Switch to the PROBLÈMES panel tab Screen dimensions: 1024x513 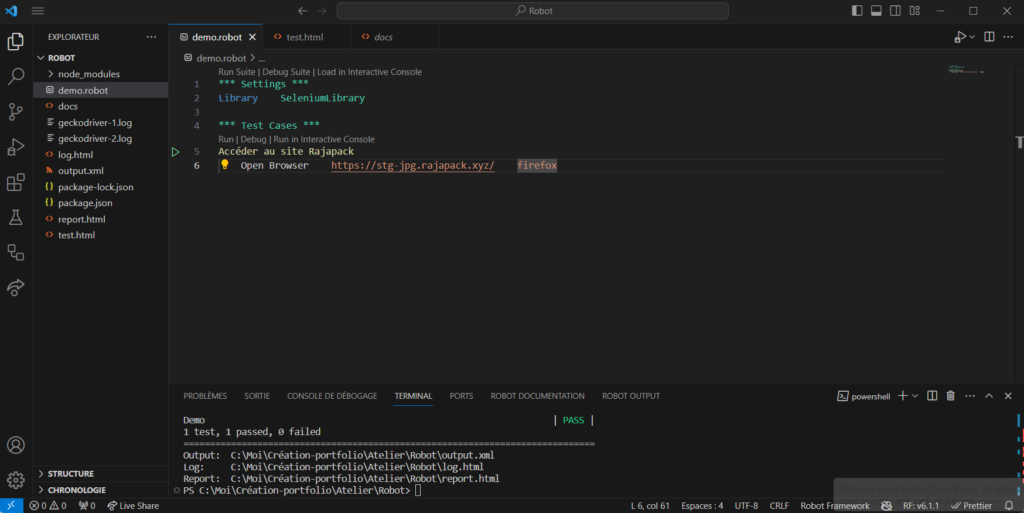click(205, 396)
